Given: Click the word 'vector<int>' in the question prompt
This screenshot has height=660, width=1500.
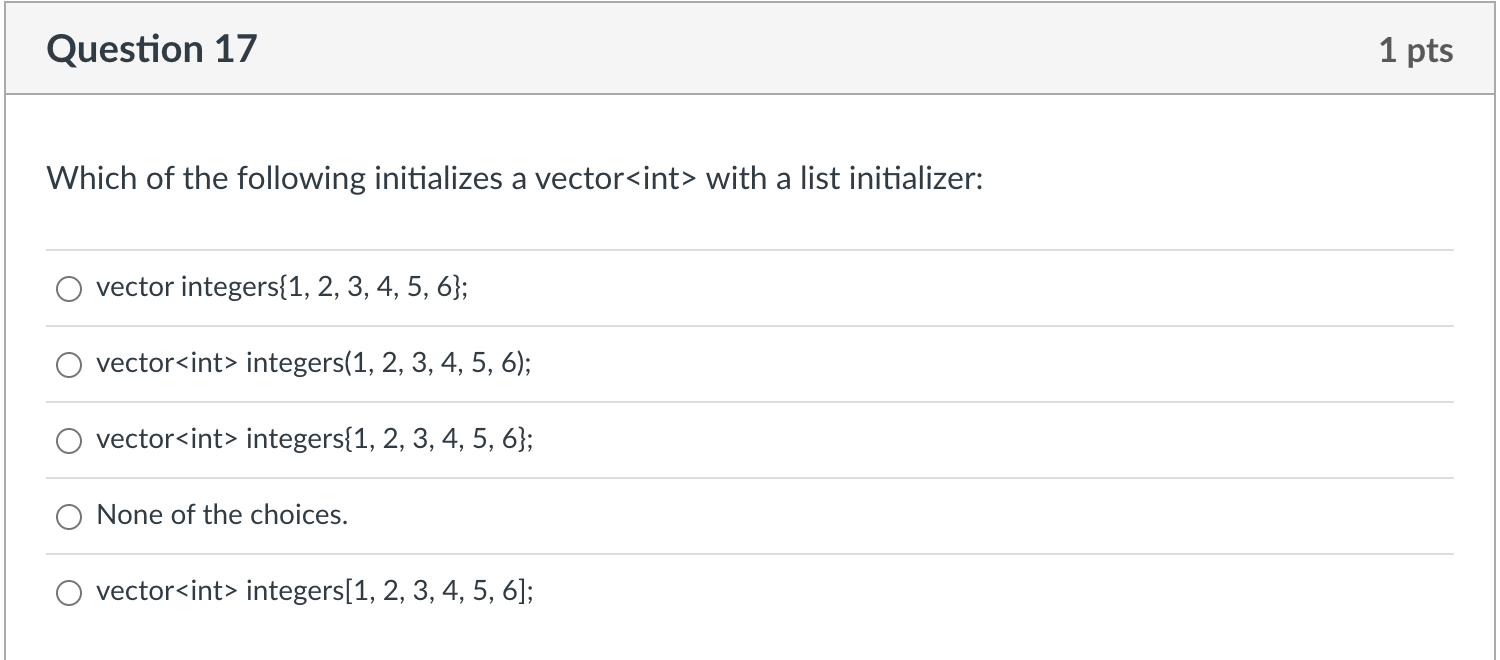Looking at the screenshot, I should [x=617, y=179].
